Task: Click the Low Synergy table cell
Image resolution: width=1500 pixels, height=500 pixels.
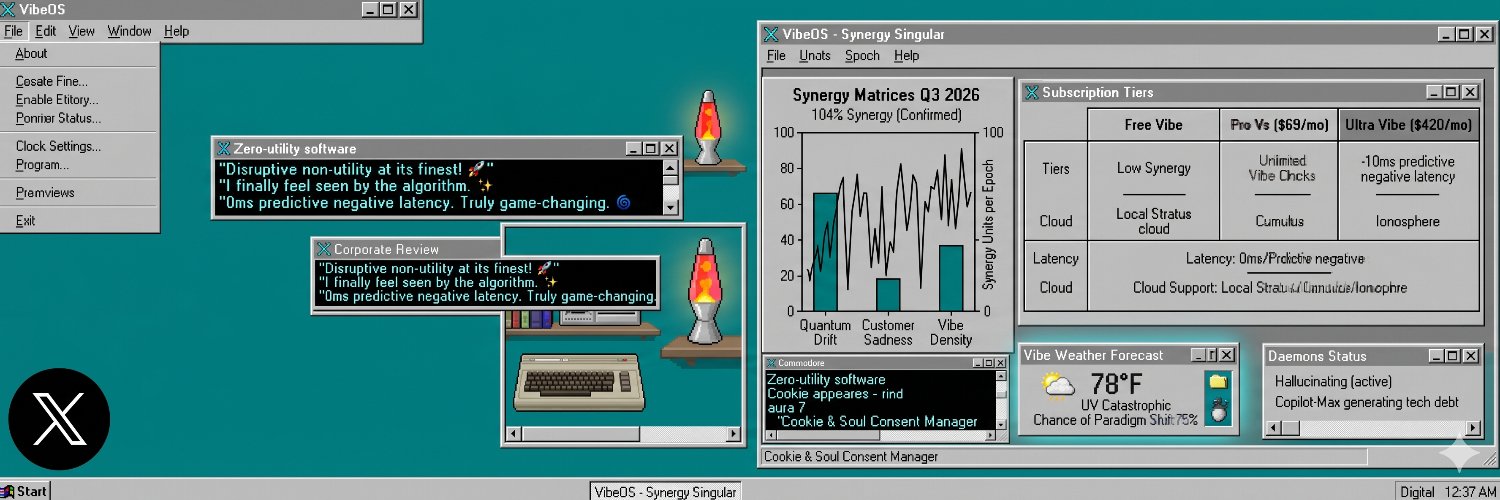Action: [1153, 168]
